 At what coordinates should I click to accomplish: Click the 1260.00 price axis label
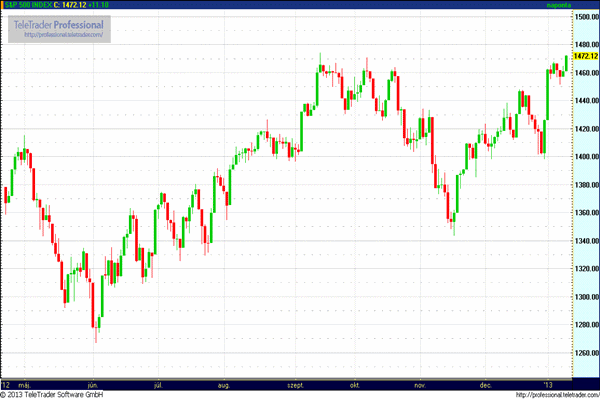[x=585, y=352]
